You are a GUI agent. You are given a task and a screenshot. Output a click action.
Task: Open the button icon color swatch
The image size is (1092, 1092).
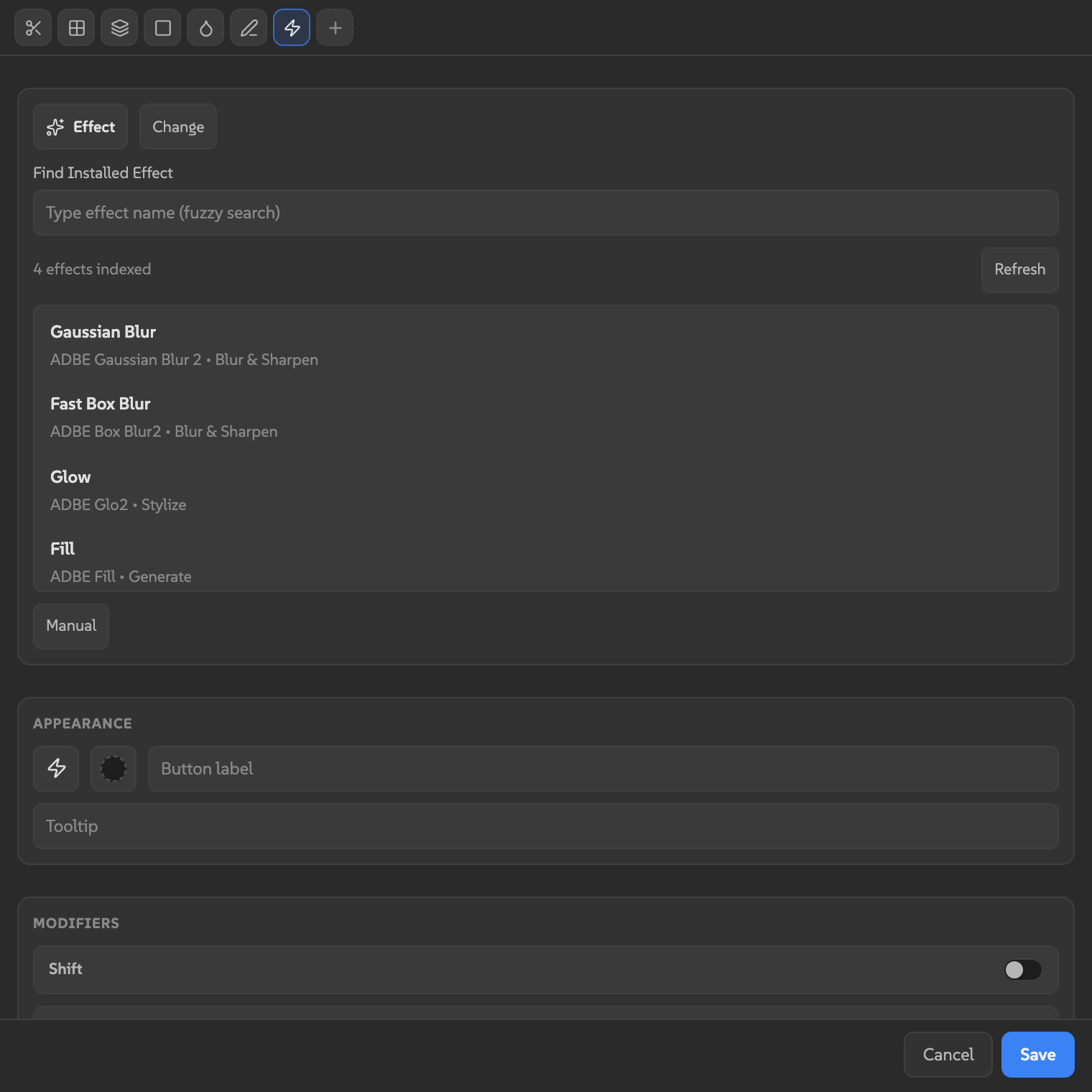113,769
